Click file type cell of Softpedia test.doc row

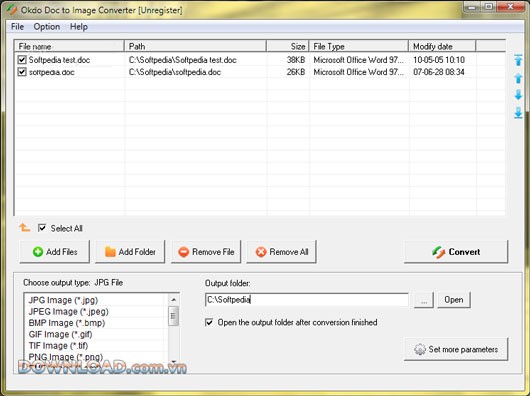click(359, 60)
